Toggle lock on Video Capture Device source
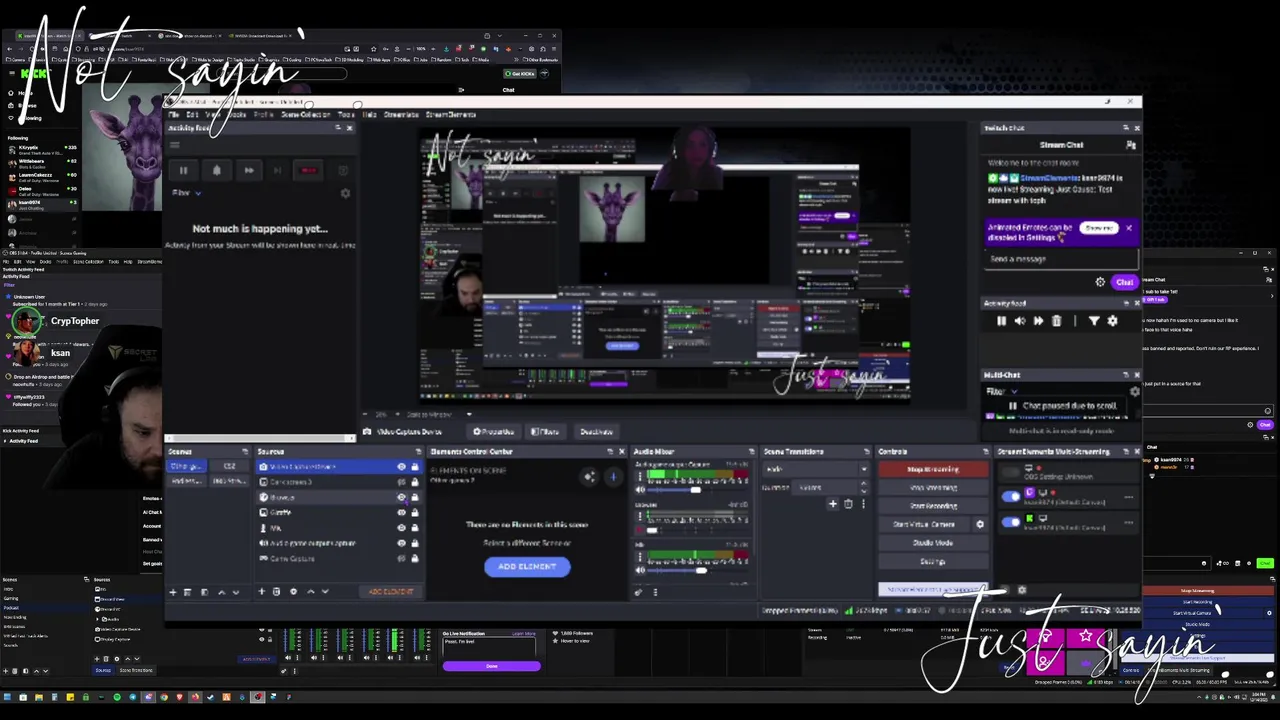Screen dimensions: 1280x720 414,467
